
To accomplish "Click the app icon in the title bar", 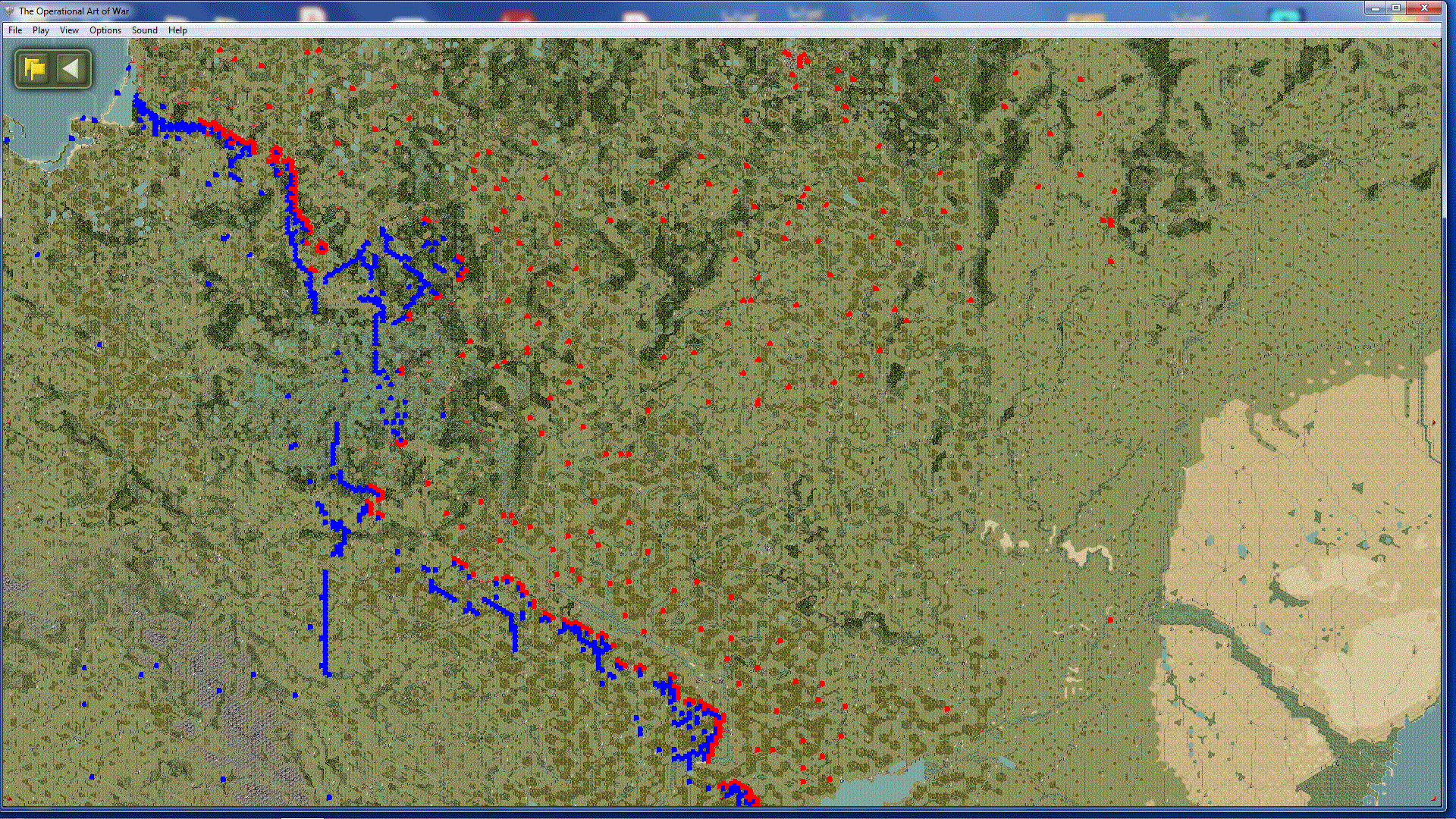I will tap(9, 11).
